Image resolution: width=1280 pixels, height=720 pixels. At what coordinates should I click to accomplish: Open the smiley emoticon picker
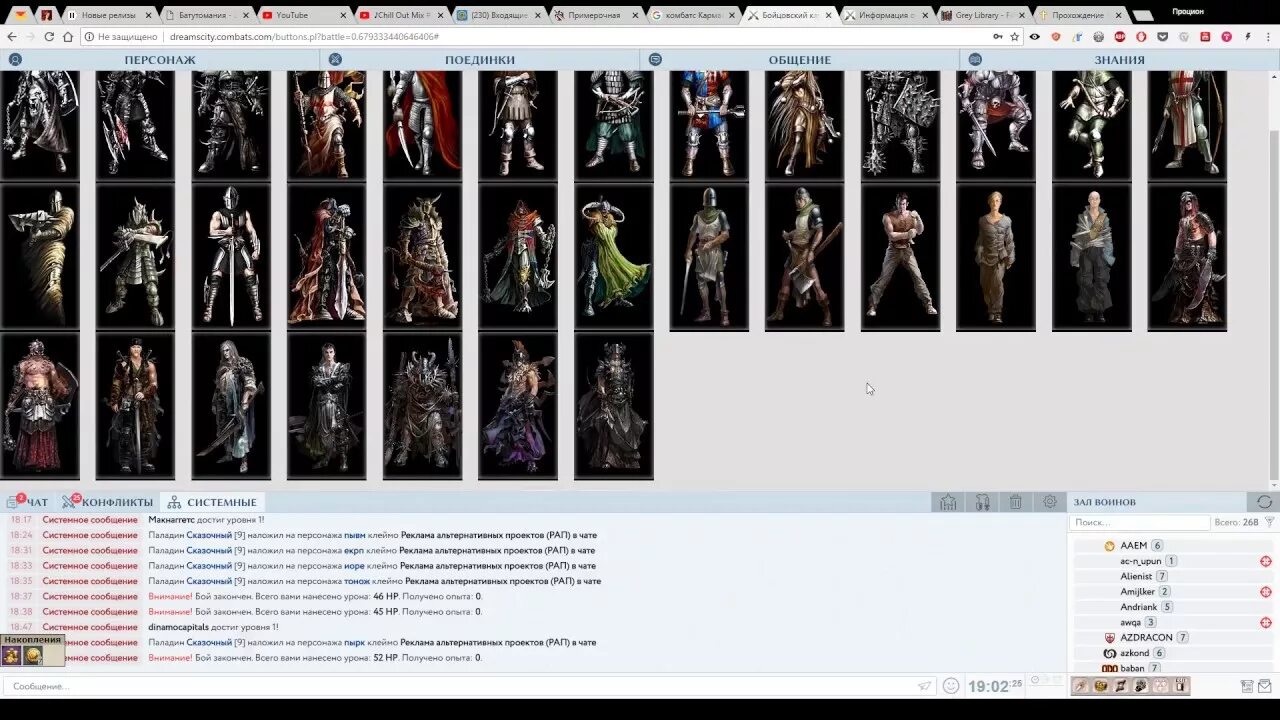[x=951, y=686]
